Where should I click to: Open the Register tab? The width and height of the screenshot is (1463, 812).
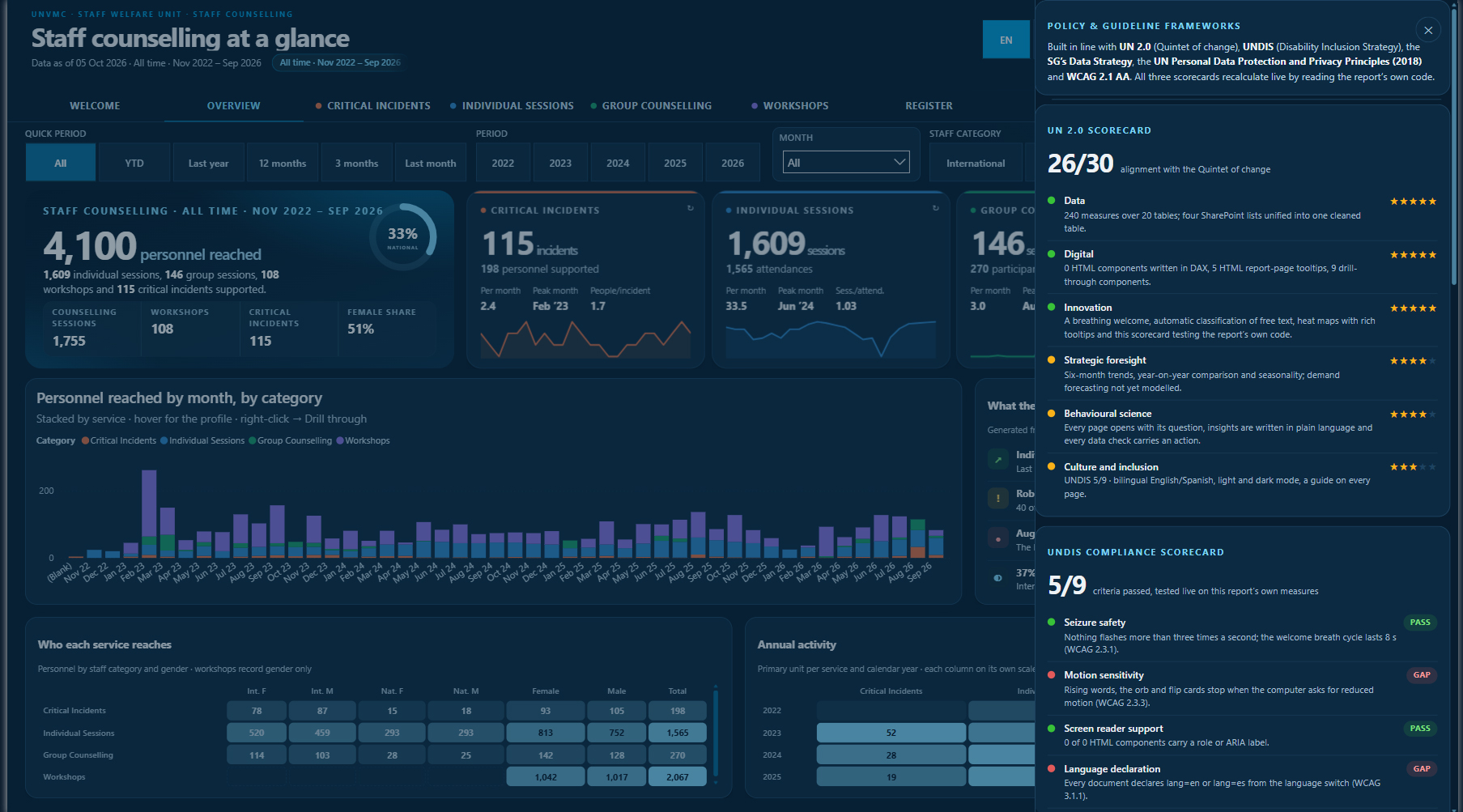click(x=929, y=106)
